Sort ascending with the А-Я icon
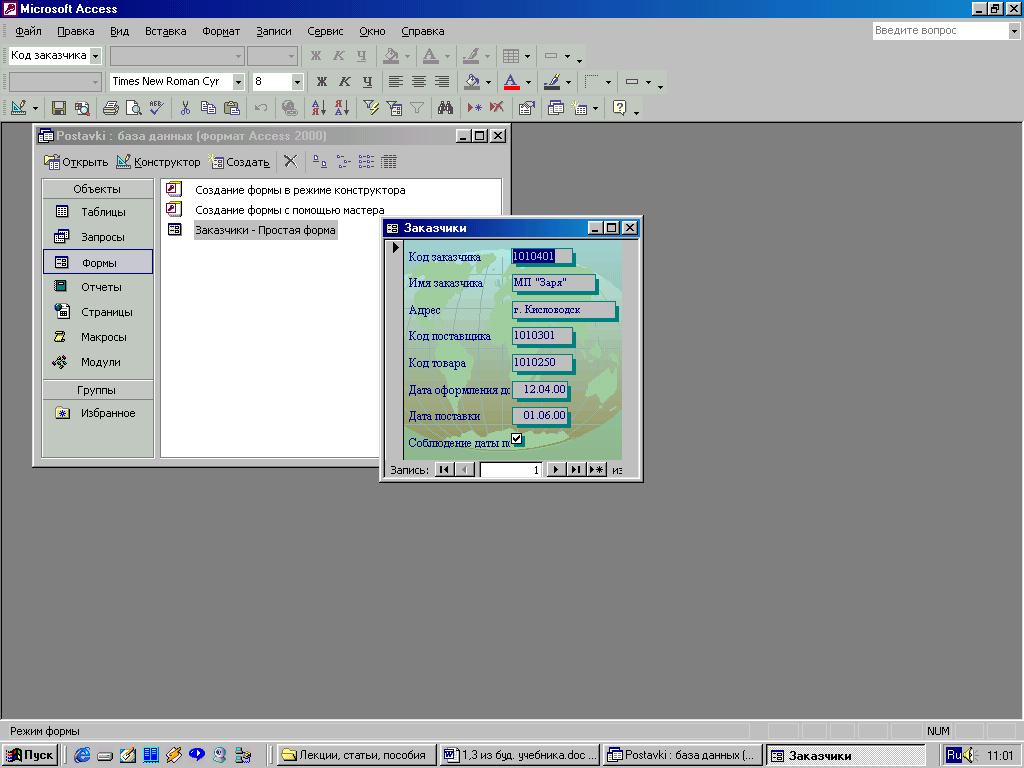This screenshot has height=768, width=1024. point(319,108)
